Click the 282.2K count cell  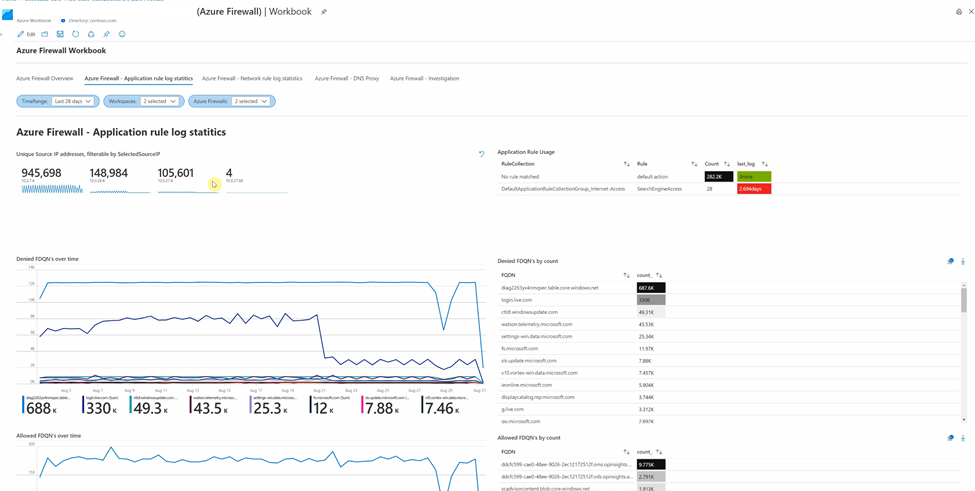click(719, 177)
